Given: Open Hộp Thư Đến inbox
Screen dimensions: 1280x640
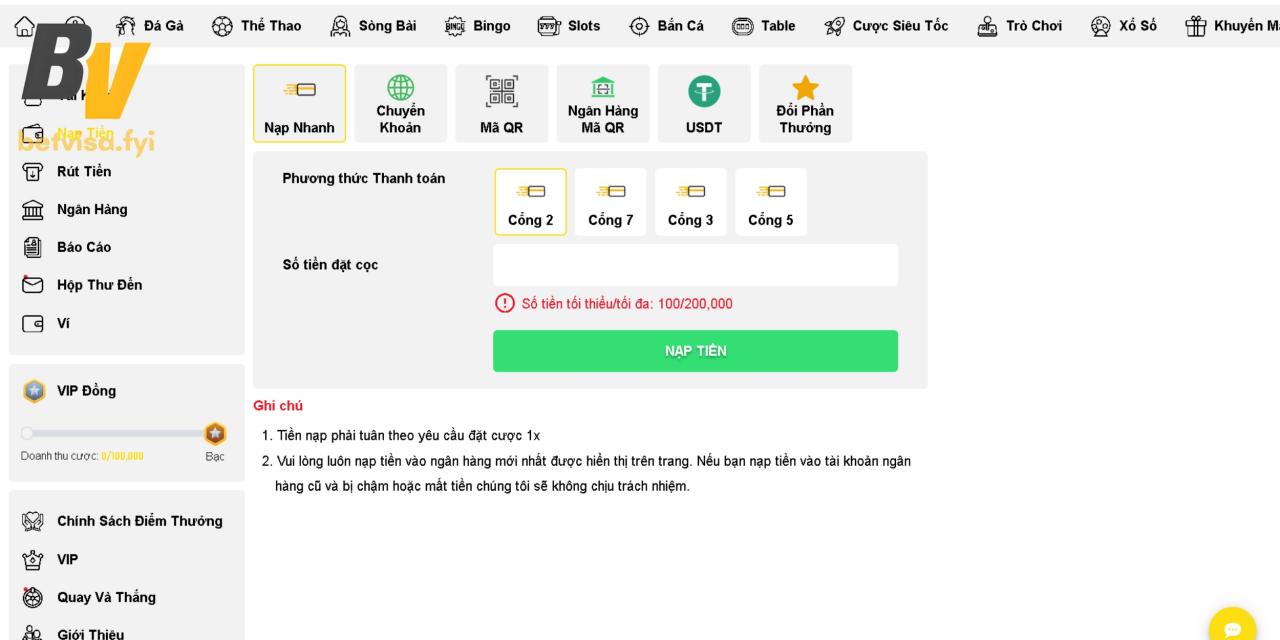Looking at the screenshot, I should coord(98,285).
